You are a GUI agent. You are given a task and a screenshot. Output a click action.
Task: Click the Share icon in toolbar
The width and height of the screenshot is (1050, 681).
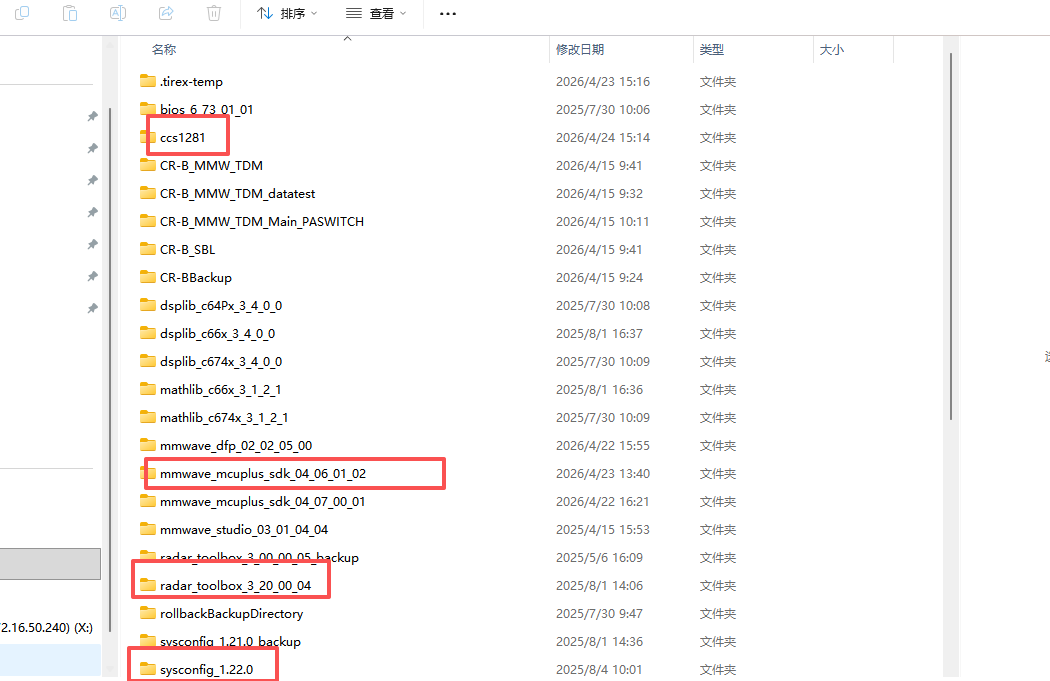(x=166, y=13)
